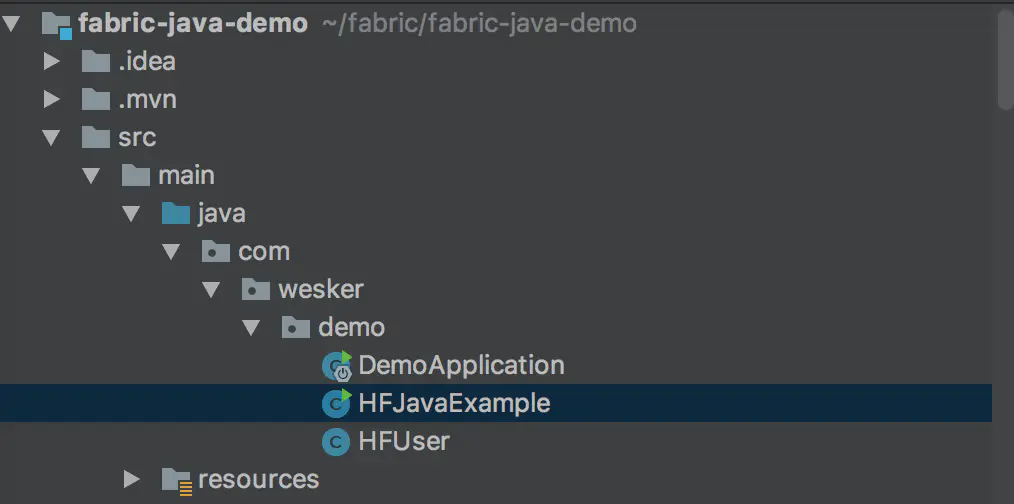Click the project tree vertical scrollbar thumb
Image resolution: width=1014 pixels, height=504 pixels.
pyautogui.click(x=1006, y=61)
